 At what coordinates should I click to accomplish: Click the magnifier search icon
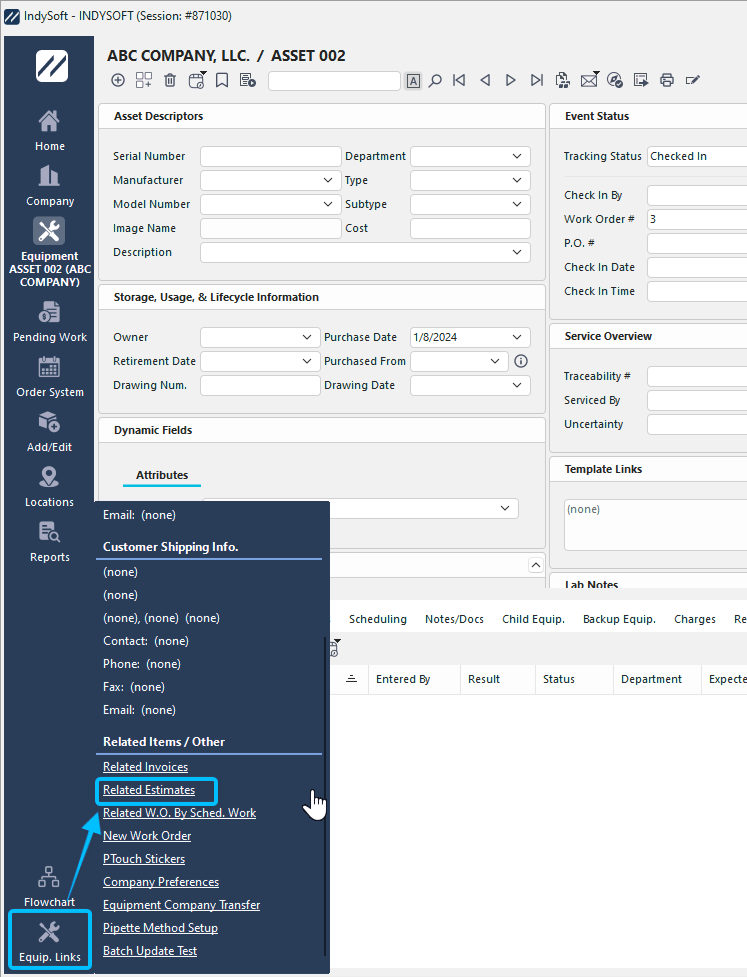435,80
